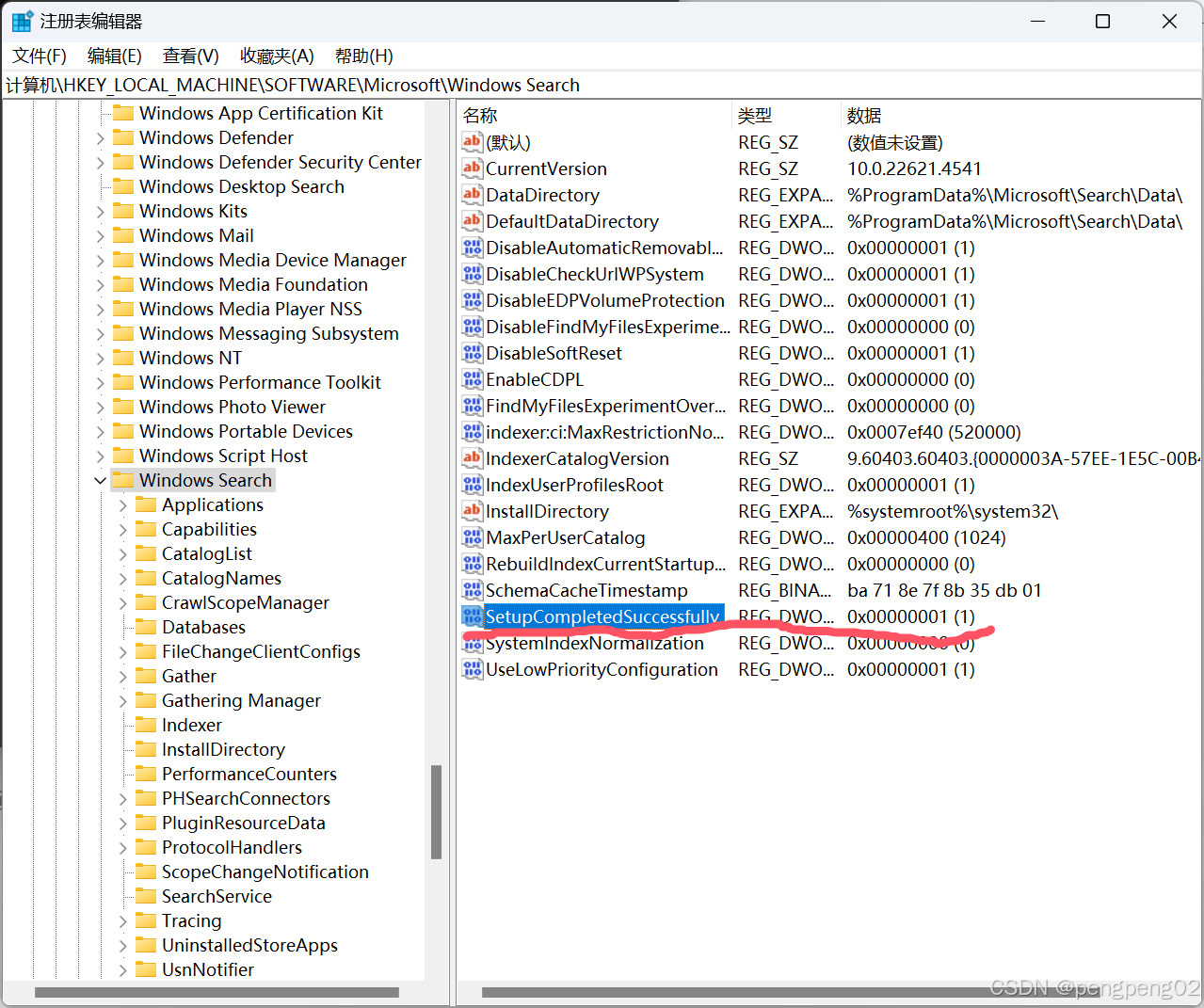
Task: Click the DWORD icon beside DisableSoftReset
Action: [x=472, y=353]
